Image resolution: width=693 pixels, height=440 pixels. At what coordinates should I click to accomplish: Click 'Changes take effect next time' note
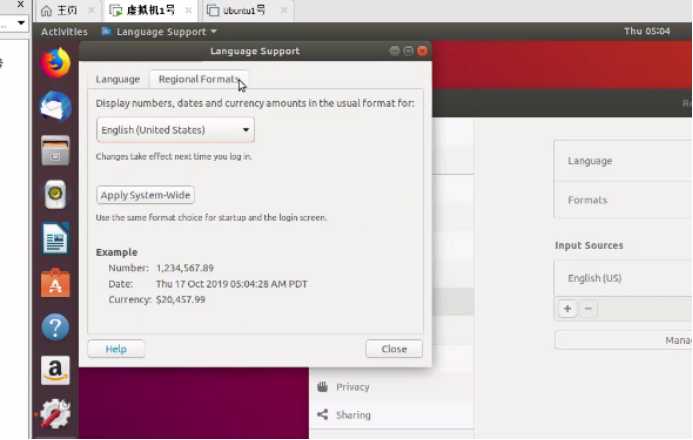174,156
